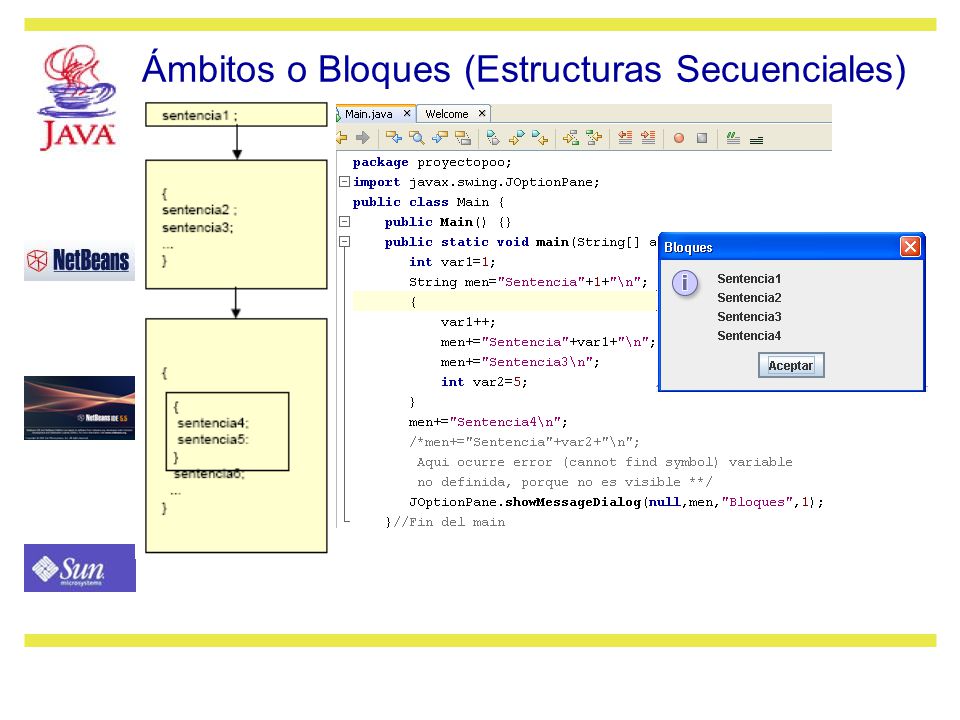Click the Shift Line Left icon
Viewport: 960px width, 720px height.
pos(625,138)
